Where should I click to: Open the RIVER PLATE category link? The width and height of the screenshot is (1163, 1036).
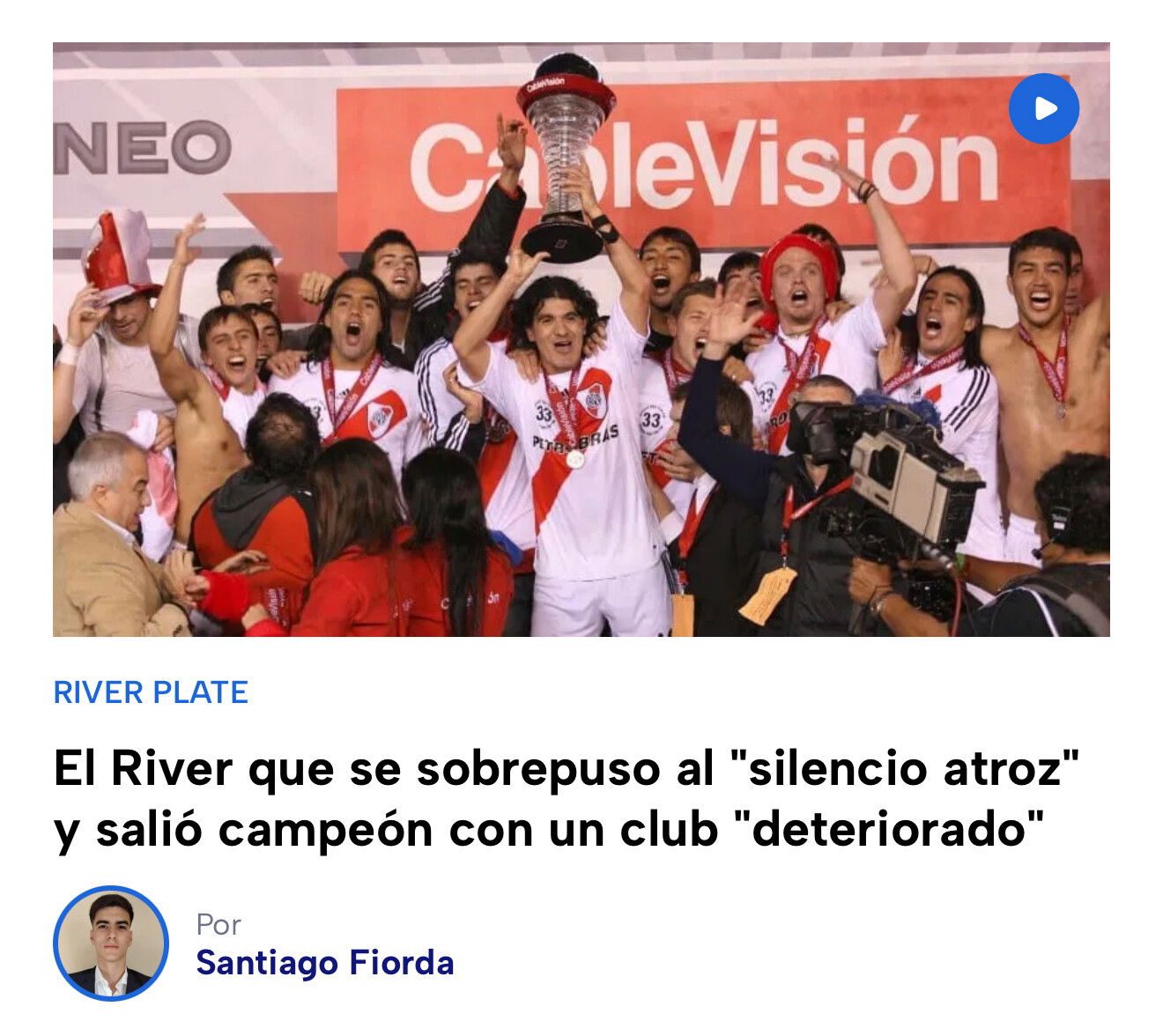(x=151, y=692)
